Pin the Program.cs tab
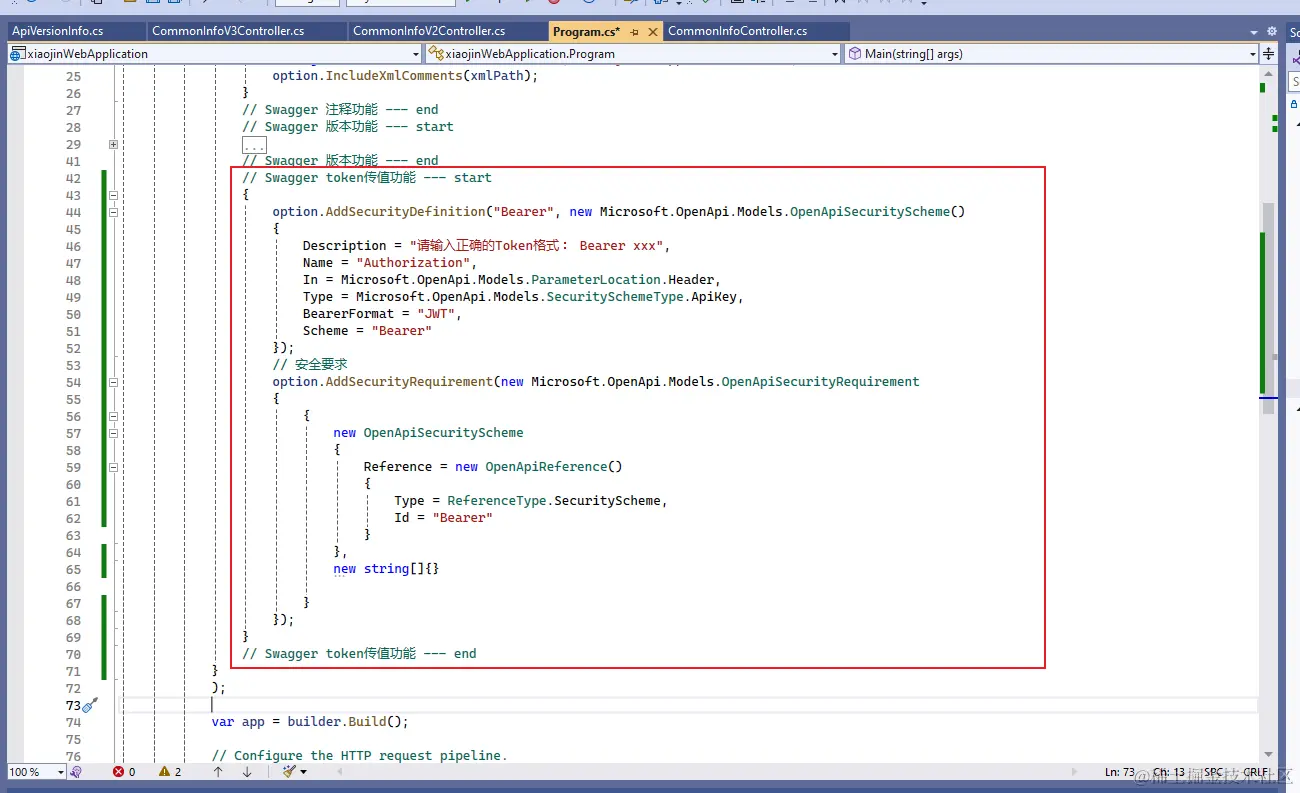 (x=635, y=32)
